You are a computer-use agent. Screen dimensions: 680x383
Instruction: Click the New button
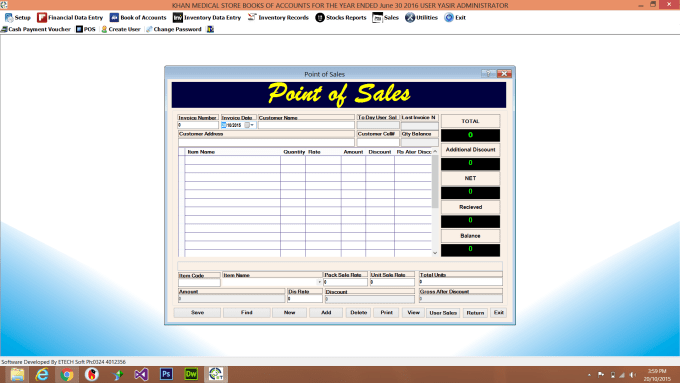click(289, 312)
